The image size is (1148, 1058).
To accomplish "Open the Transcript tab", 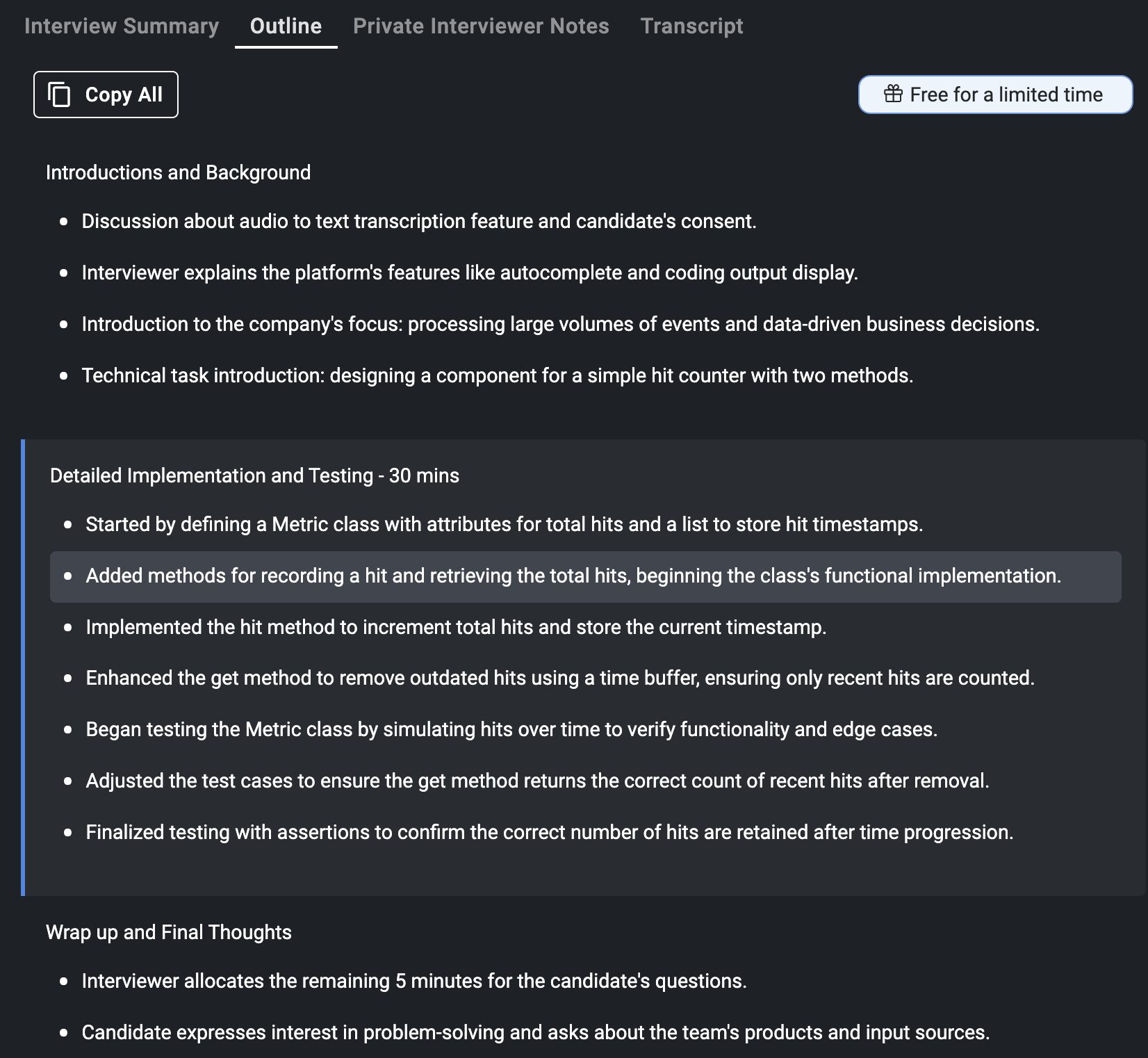I will pyautogui.click(x=691, y=26).
